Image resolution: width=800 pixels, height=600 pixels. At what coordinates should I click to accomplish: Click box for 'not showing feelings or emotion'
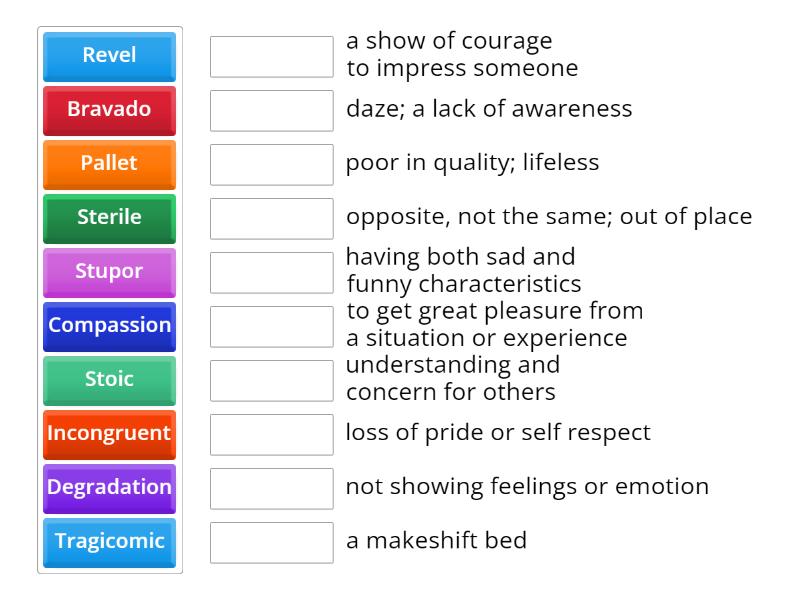pyautogui.click(x=272, y=489)
